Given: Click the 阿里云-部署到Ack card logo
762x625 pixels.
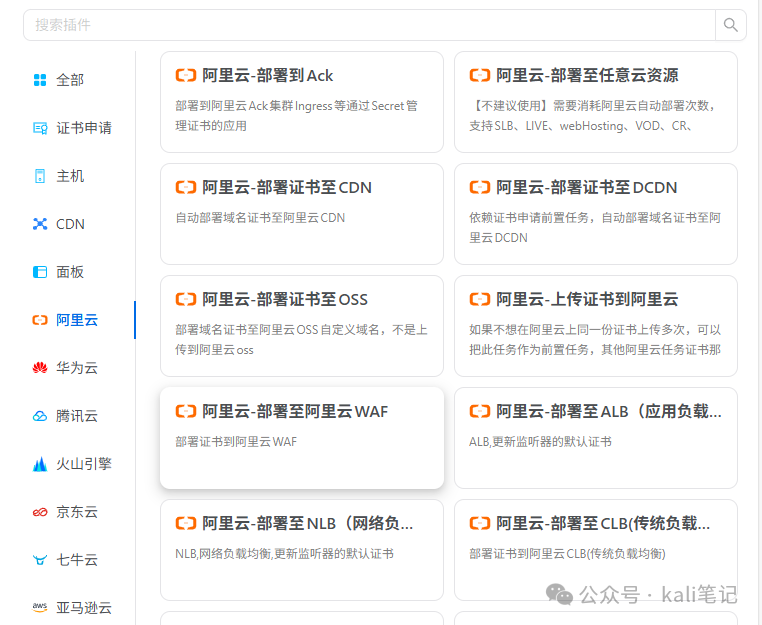Looking at the screenshot, I should 186,75.
